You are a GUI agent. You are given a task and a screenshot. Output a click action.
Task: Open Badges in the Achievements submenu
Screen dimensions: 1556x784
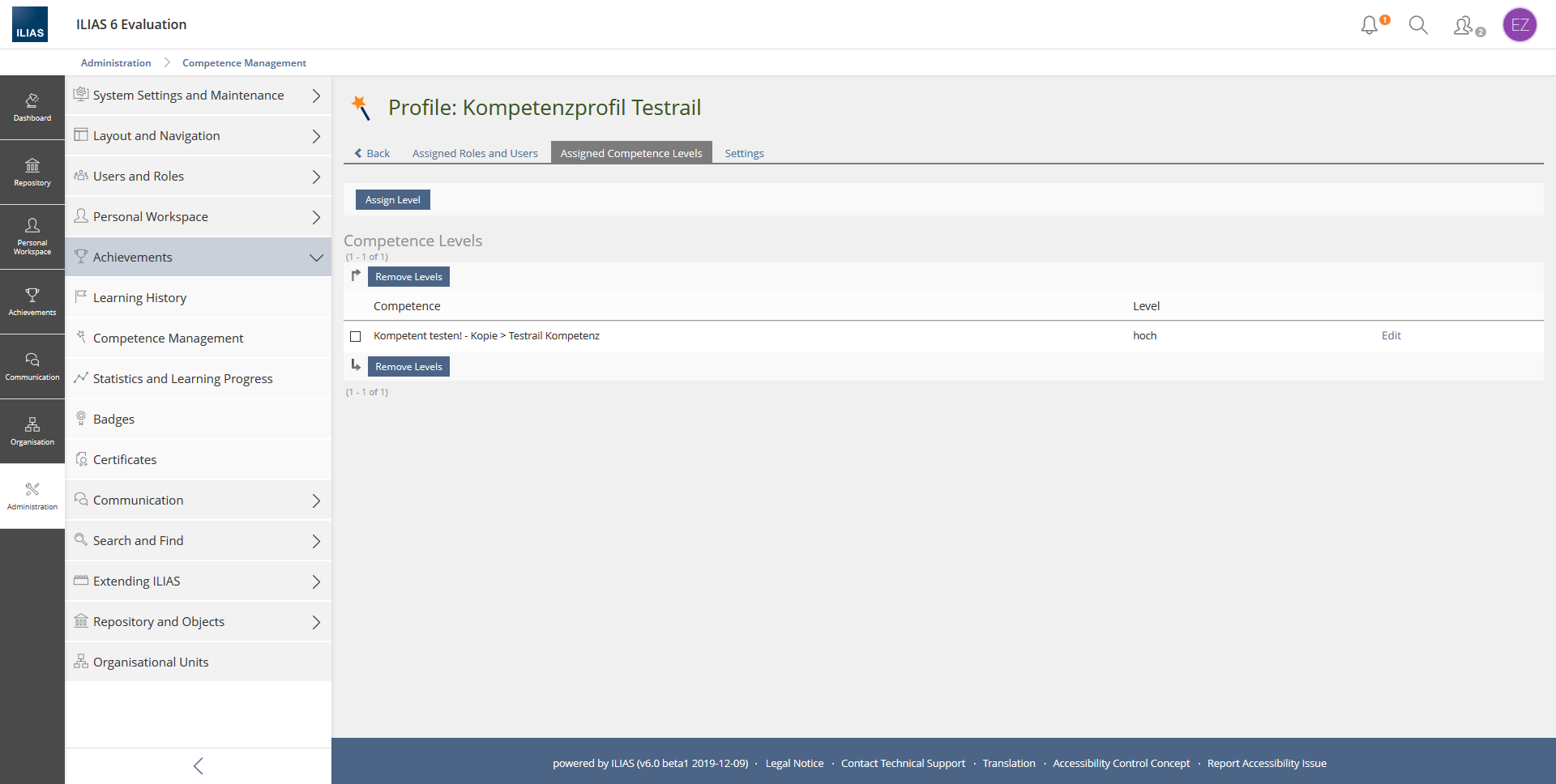[113, 420]
